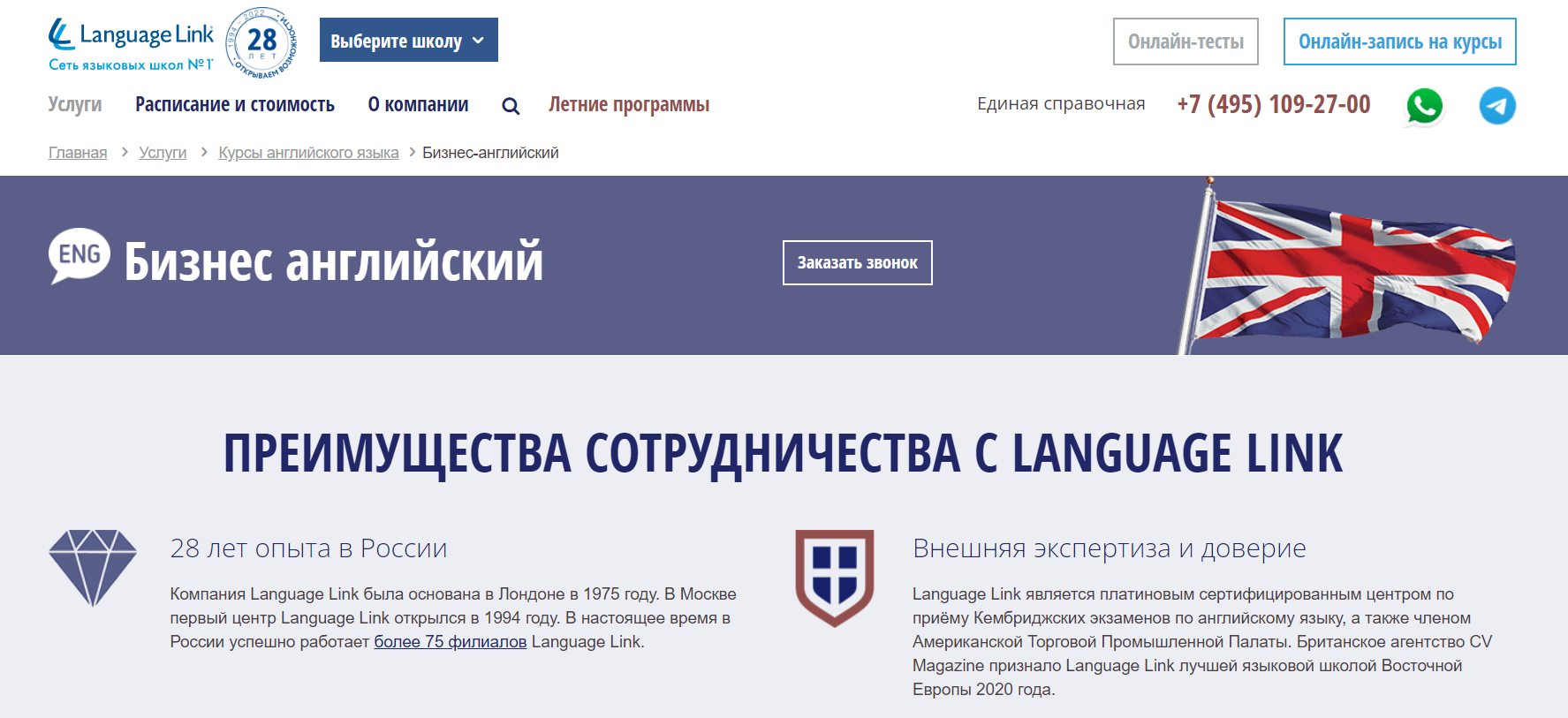Screen dimensions: 1568x718
Task: Click the Единая справочная label
Action: (x=1061, y=104)
